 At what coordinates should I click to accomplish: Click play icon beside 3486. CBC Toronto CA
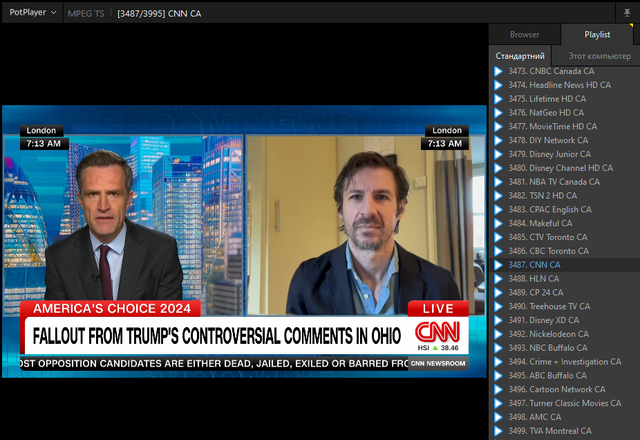(x=498, y=251)
